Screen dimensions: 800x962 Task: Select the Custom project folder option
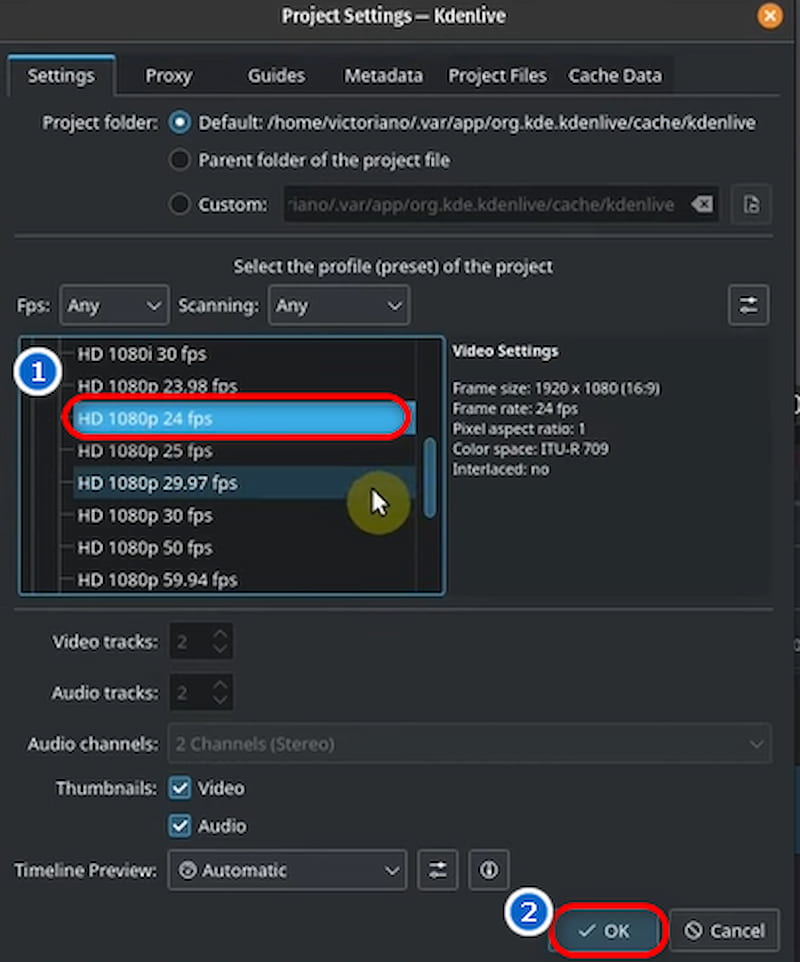pyautogui.click(x=179, y=204)
